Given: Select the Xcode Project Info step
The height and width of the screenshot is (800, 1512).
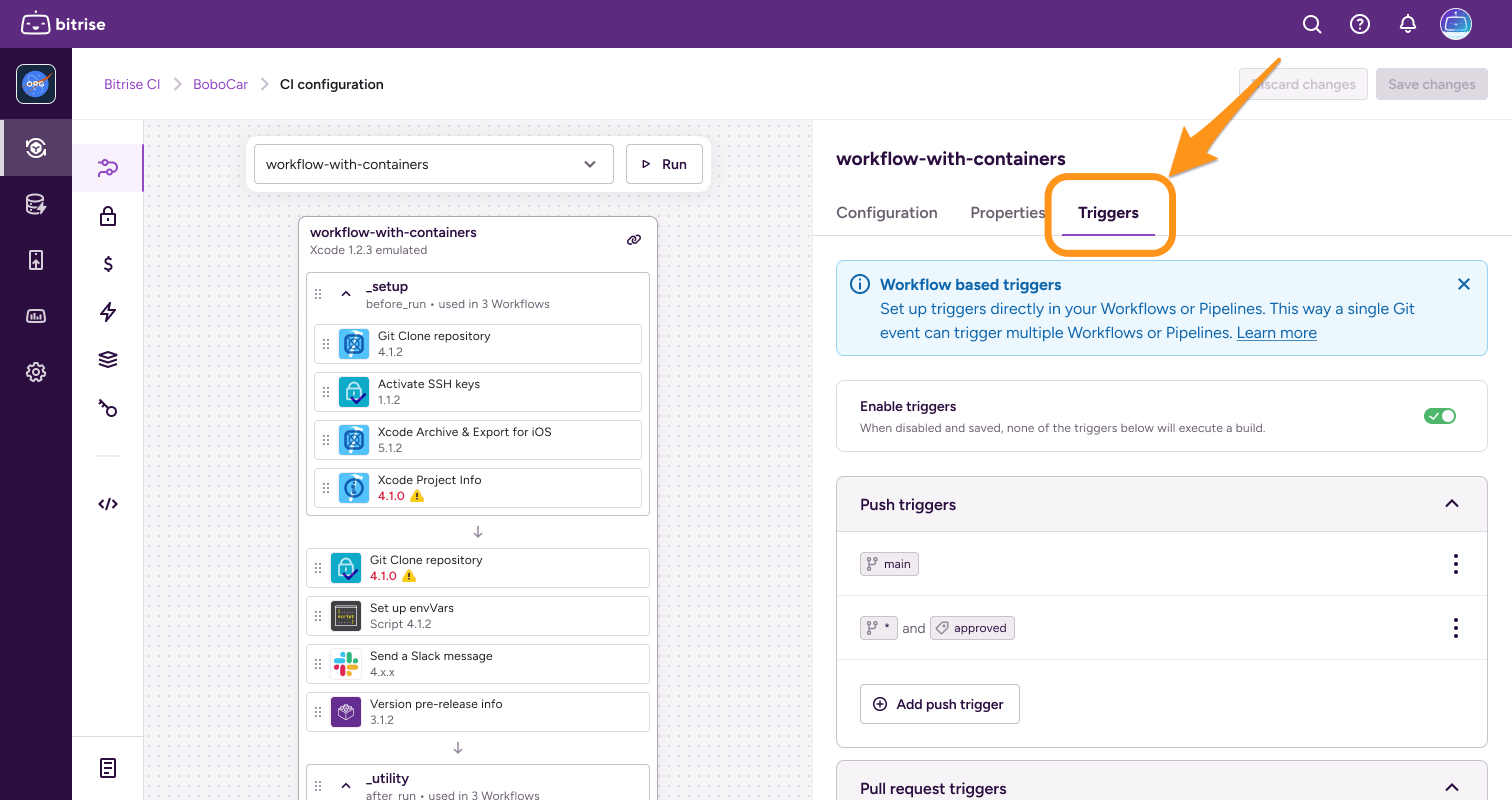Looking at the screenshot, I should pyautogui.click(x=478, y=488).
